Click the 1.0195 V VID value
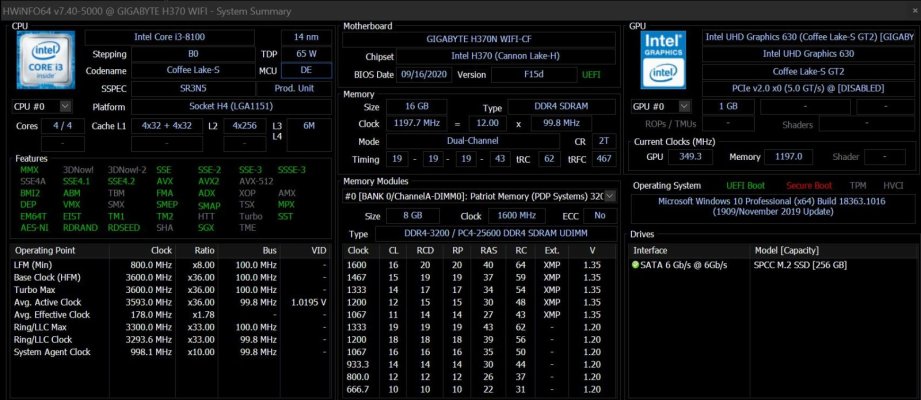The width and height of the screenshot is (921, 400). pos(309,302)
